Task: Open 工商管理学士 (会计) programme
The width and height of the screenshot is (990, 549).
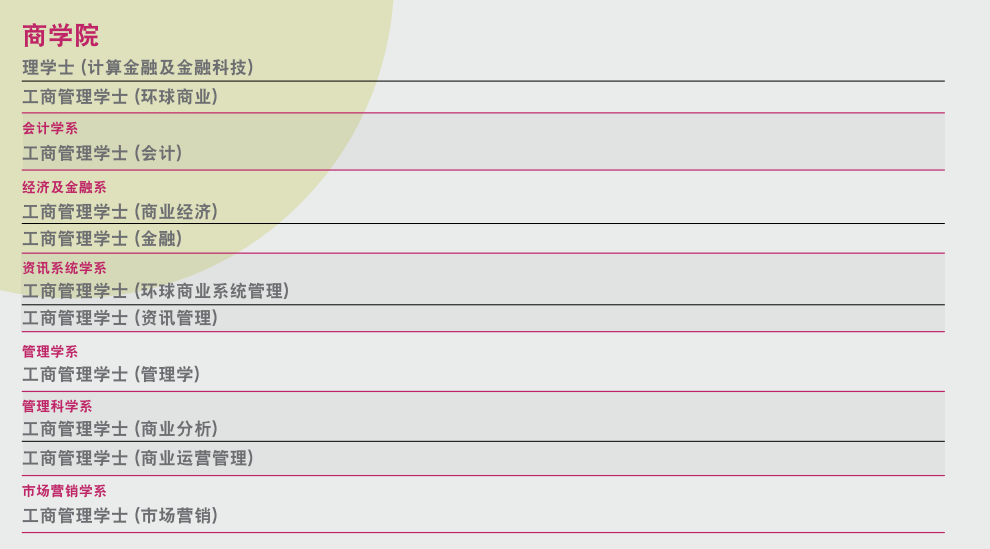Action: [102, 153]
